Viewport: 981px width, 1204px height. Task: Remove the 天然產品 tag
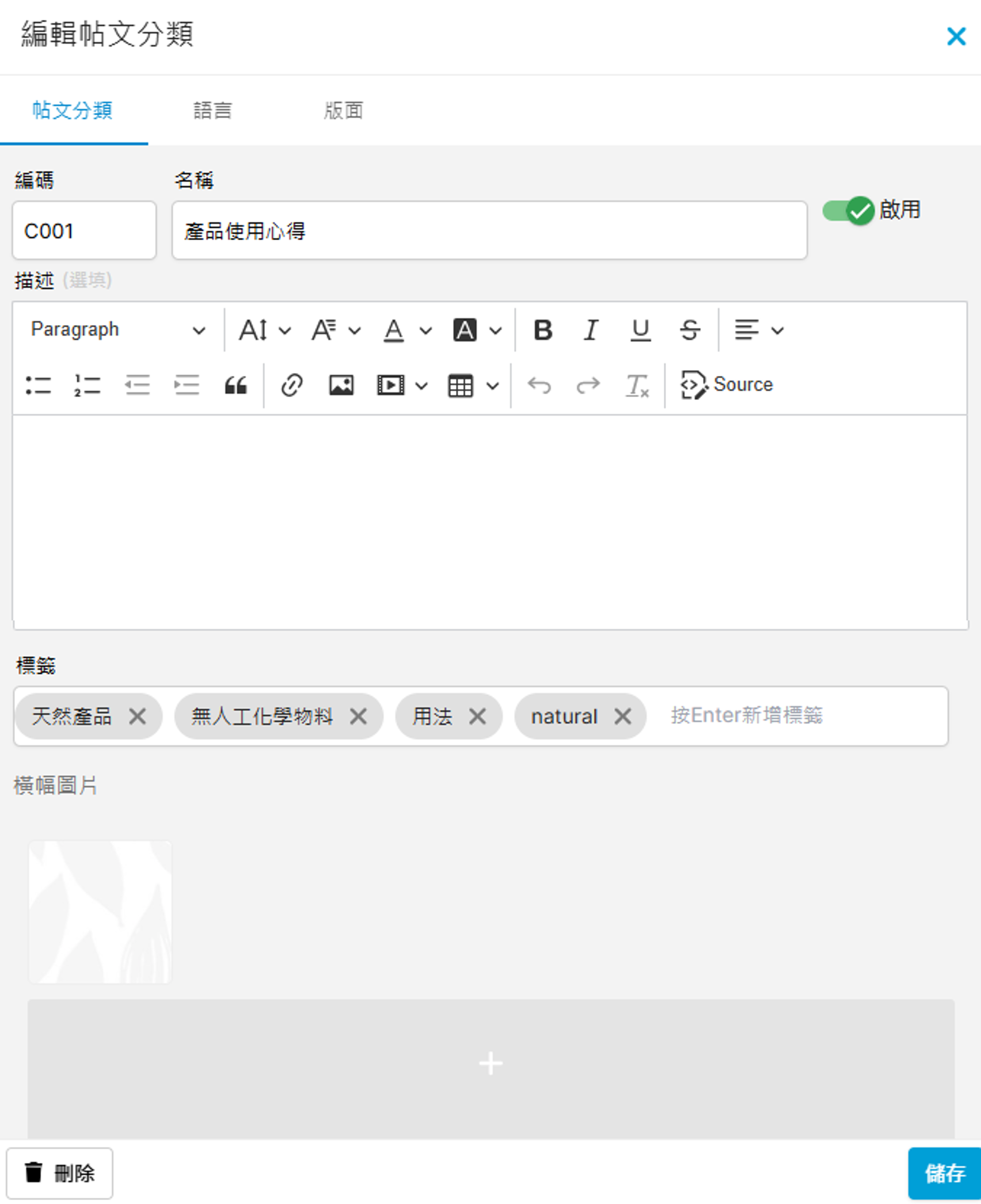[138, 717]
